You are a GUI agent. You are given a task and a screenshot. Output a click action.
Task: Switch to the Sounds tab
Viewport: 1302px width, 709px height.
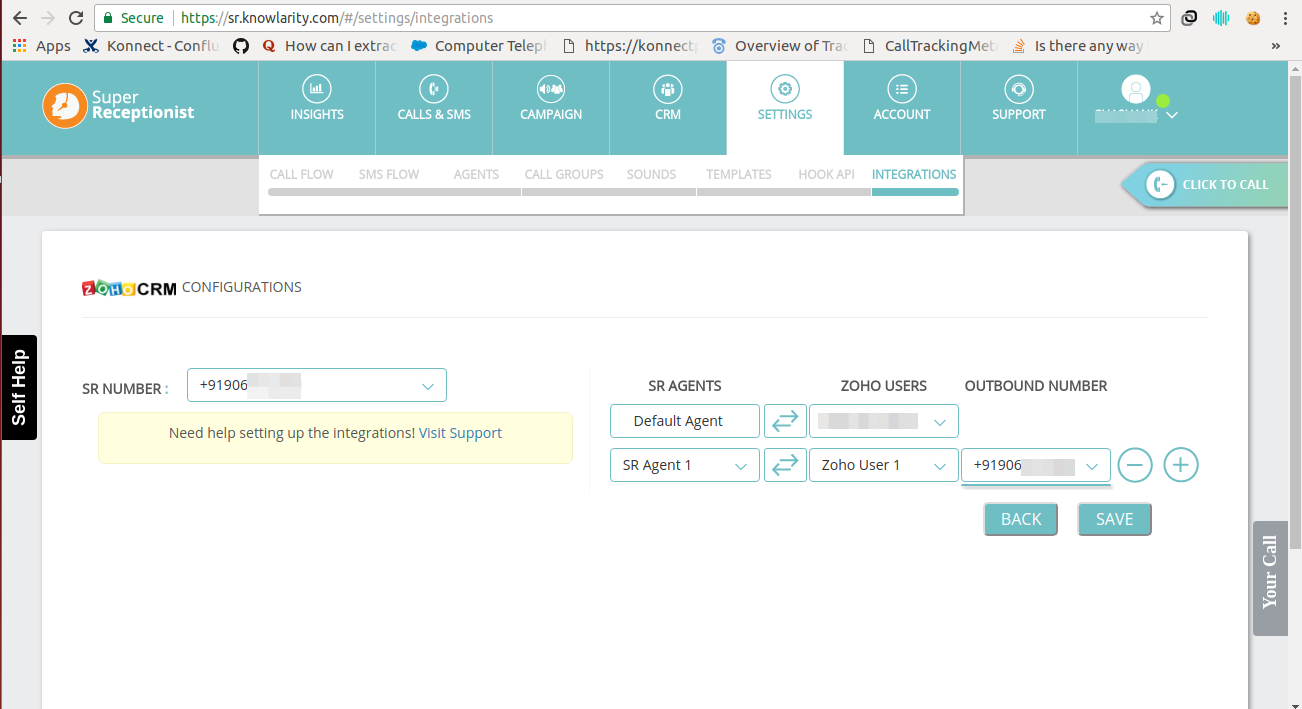pos(651,174)
